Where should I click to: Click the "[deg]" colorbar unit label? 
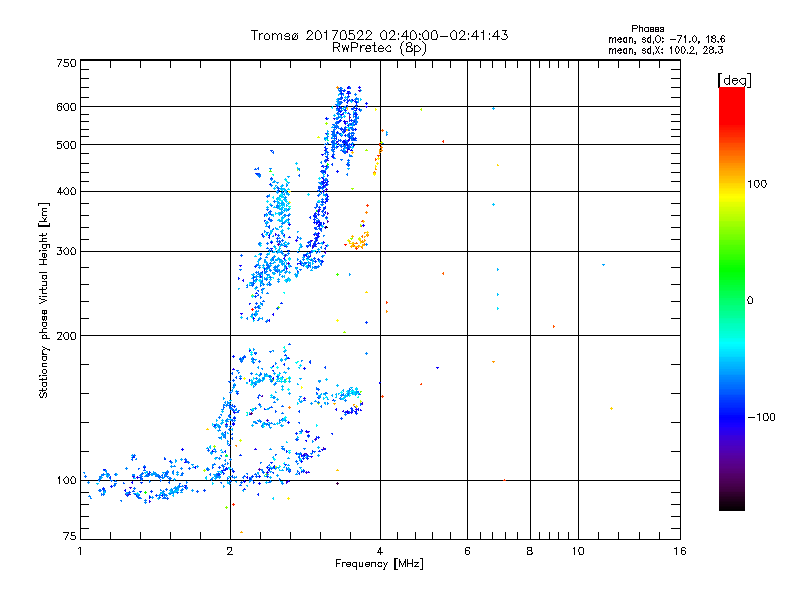tap(734, 80)
